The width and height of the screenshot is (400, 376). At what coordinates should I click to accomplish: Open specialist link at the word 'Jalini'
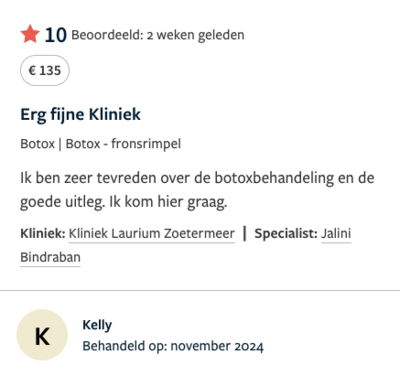pyautogui.click(x=336, y=233)
